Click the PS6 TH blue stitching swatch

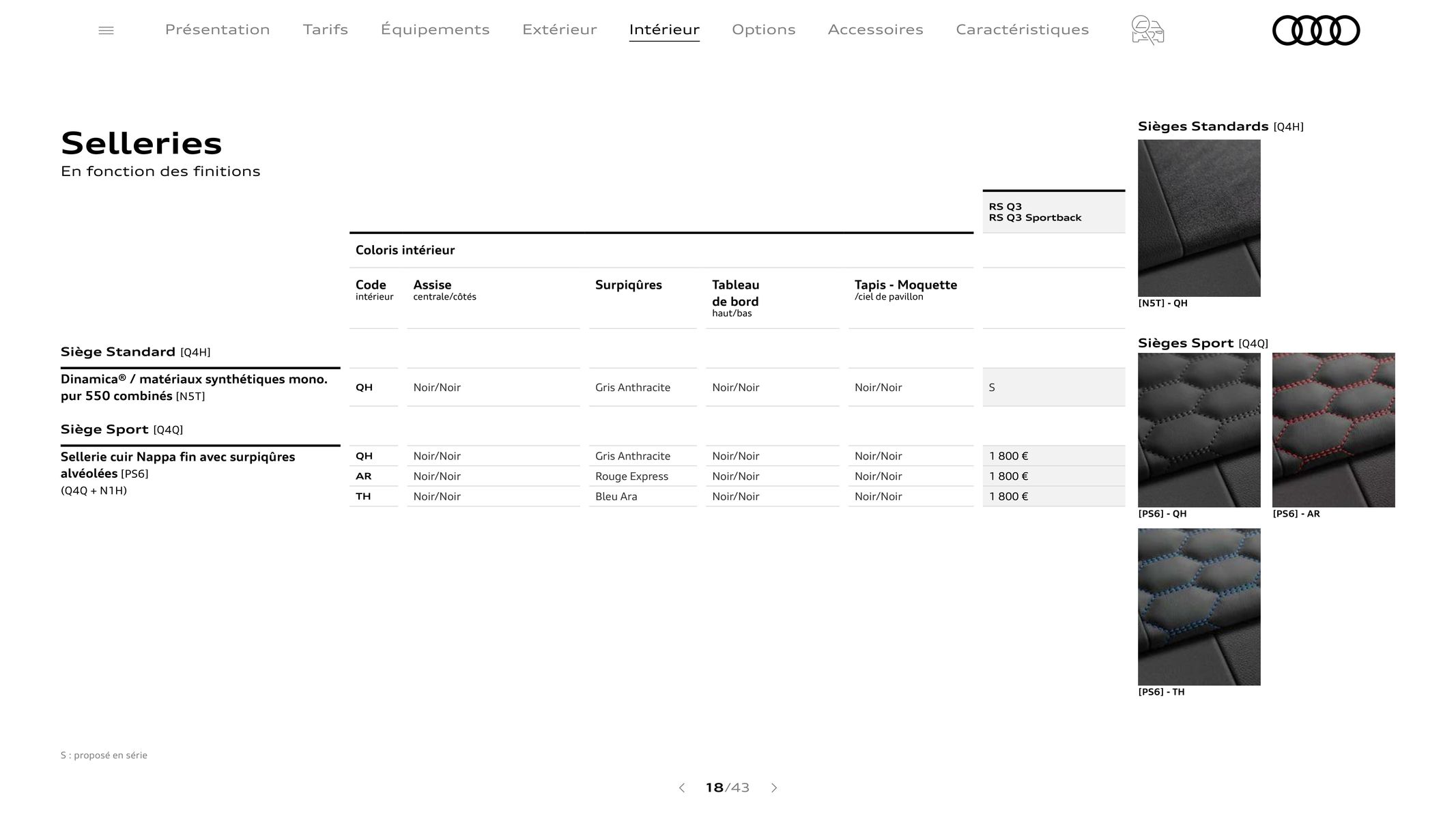pos(1199,607)
